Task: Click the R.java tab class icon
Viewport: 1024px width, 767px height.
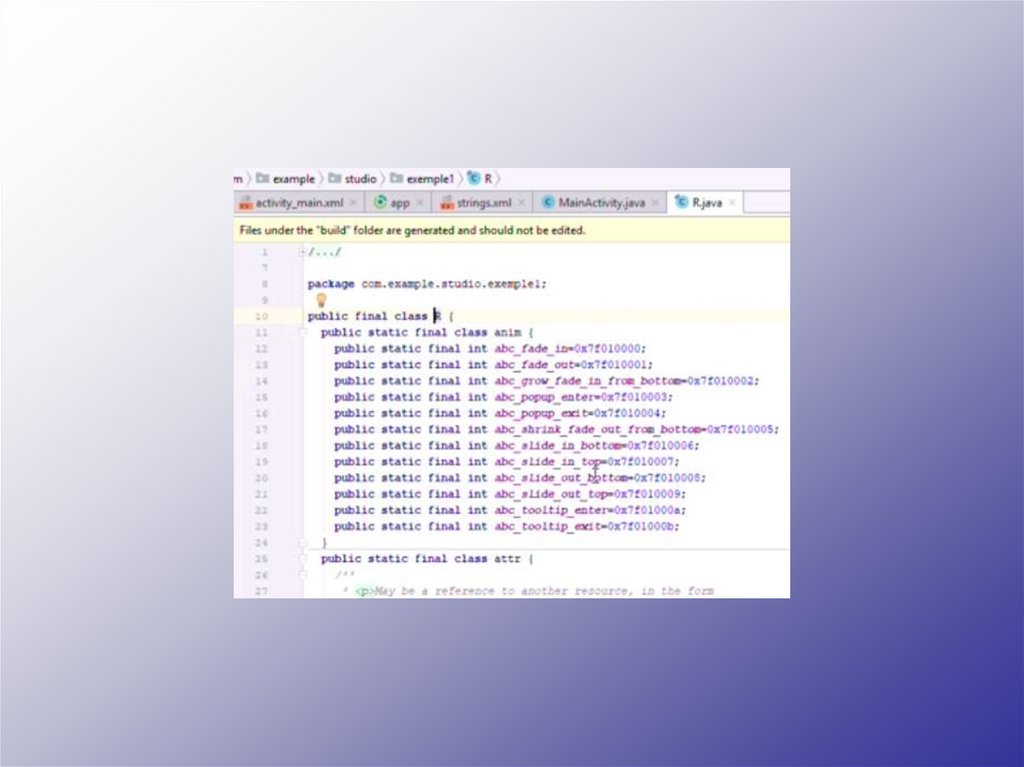Action: click(681, 202)
